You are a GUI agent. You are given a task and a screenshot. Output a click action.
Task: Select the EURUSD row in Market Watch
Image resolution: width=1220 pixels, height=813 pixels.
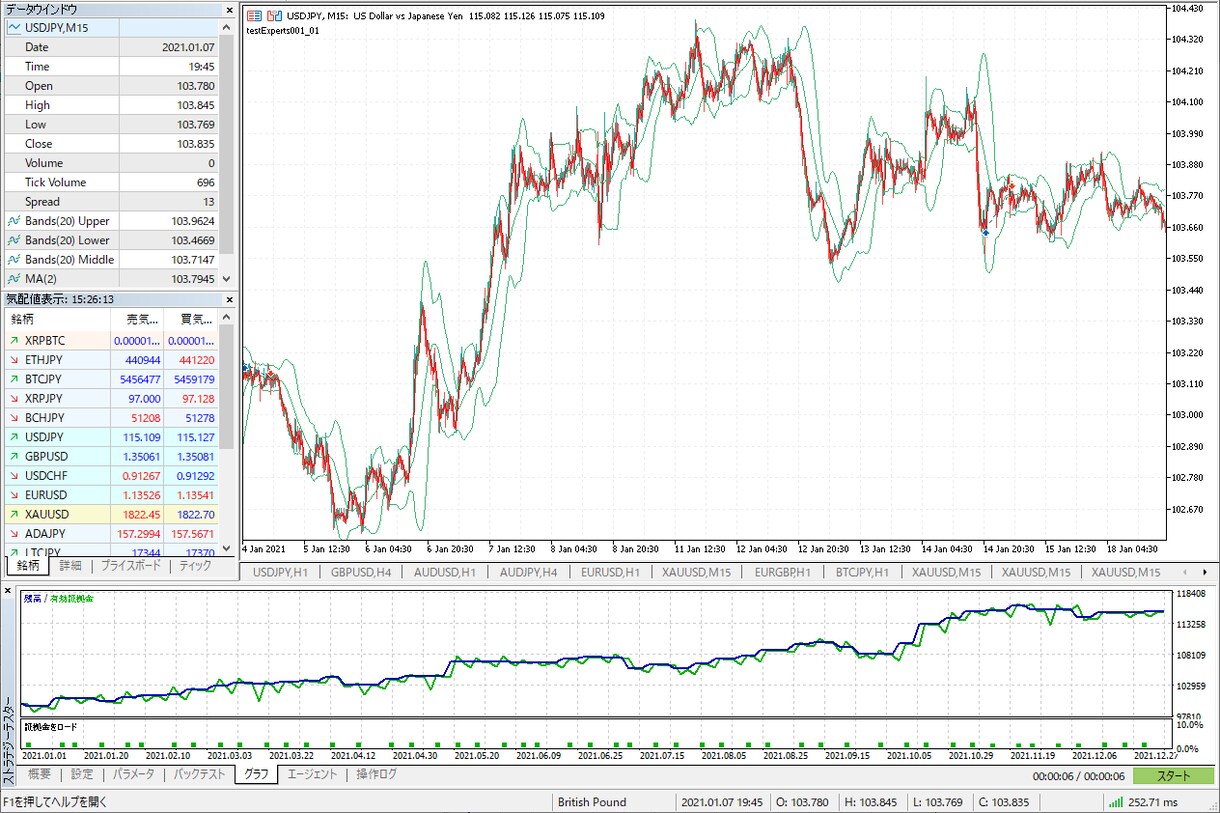pos(118,495)
